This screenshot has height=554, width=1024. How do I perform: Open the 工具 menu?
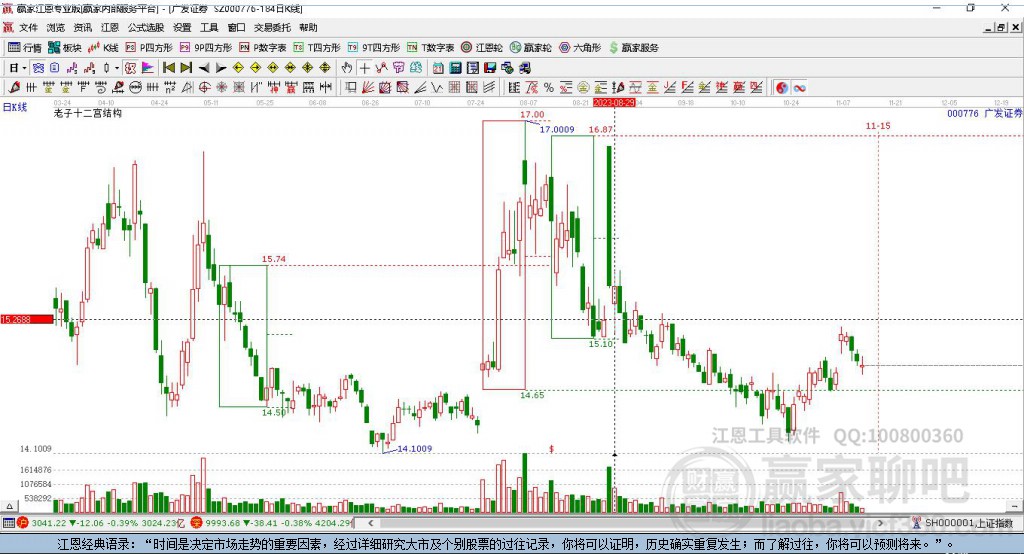pyautogui.click(x=209, y=27)
